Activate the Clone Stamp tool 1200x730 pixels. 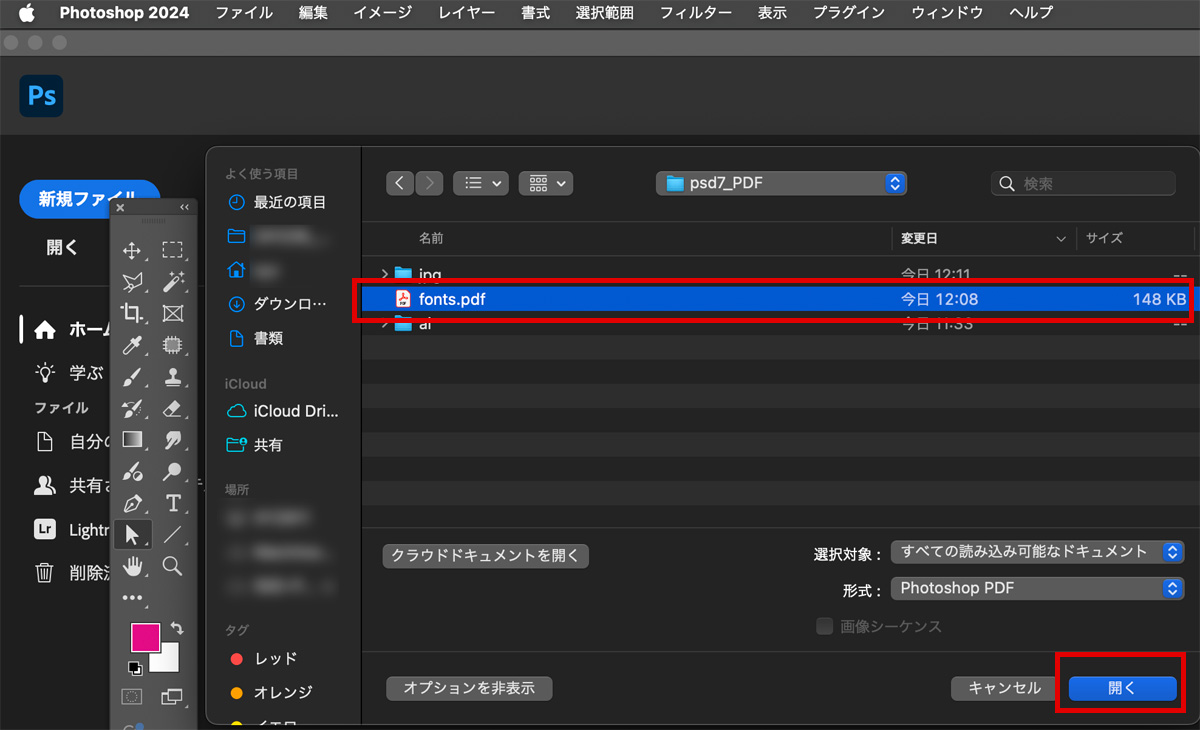(172, 377)
